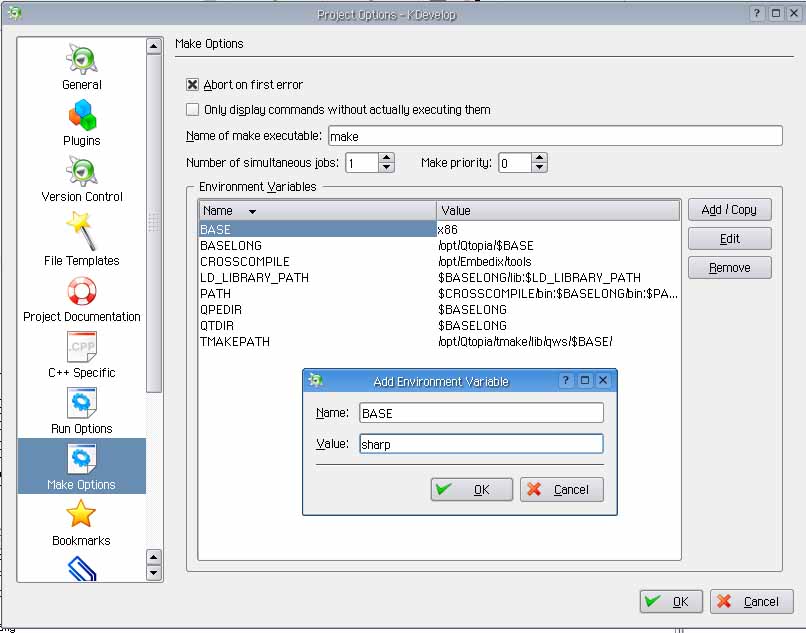Open the Plugins settings page
The height and width of the screenshot is (633, 806).
(x=82, y=123)
